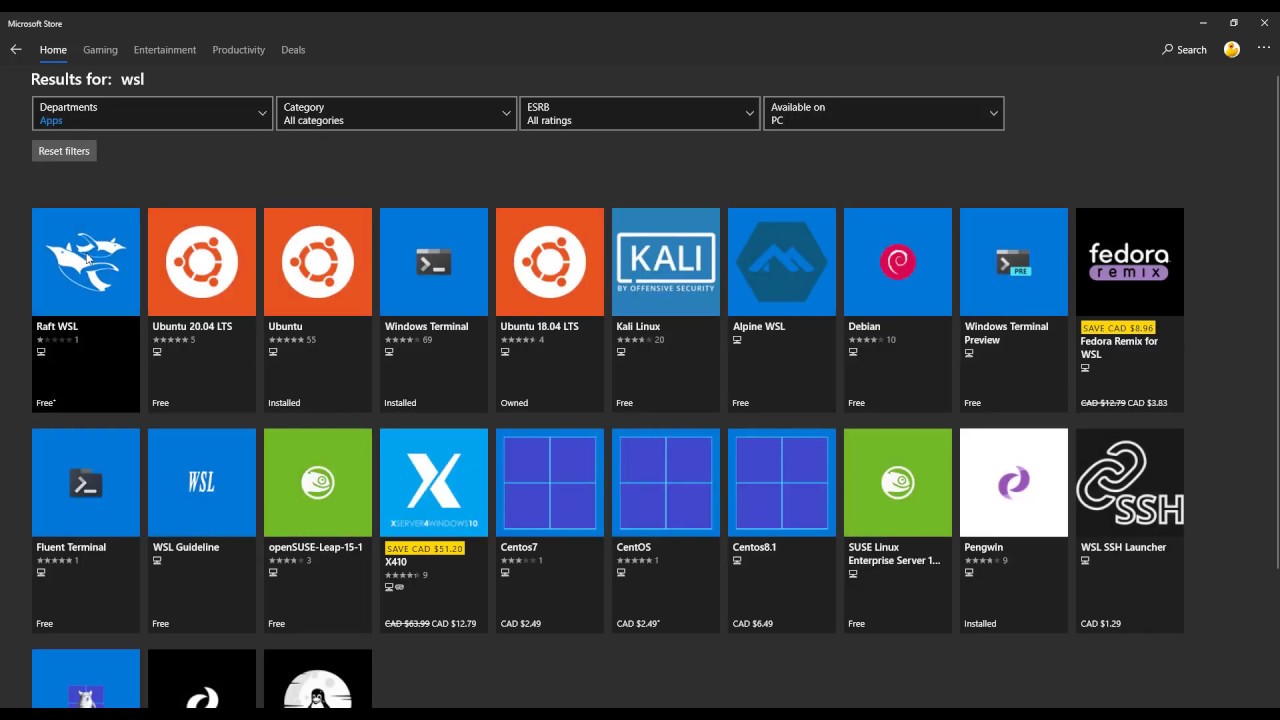Click the WSL SSH Launcher CAD $1.29 price

point(1101,624)
